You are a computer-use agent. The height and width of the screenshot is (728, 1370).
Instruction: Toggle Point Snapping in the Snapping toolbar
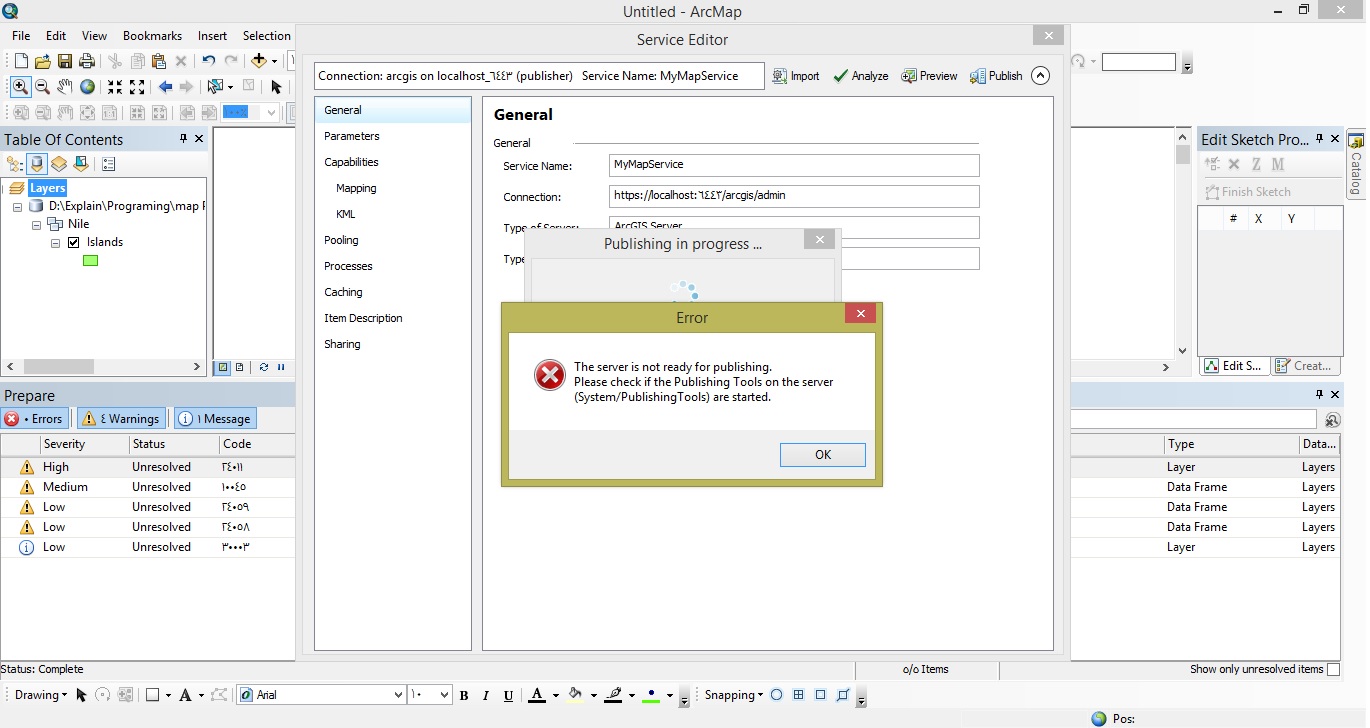(776, 696)
